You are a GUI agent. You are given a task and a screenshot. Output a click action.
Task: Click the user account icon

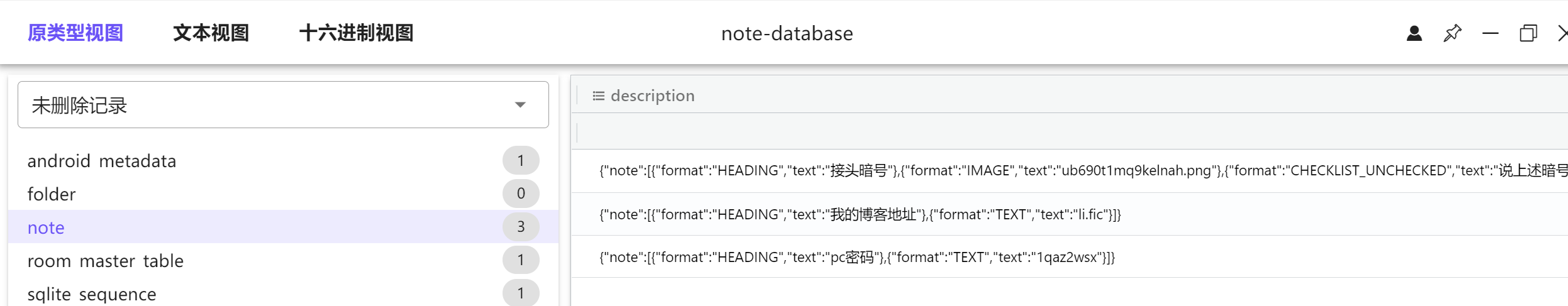point(1414,33)
